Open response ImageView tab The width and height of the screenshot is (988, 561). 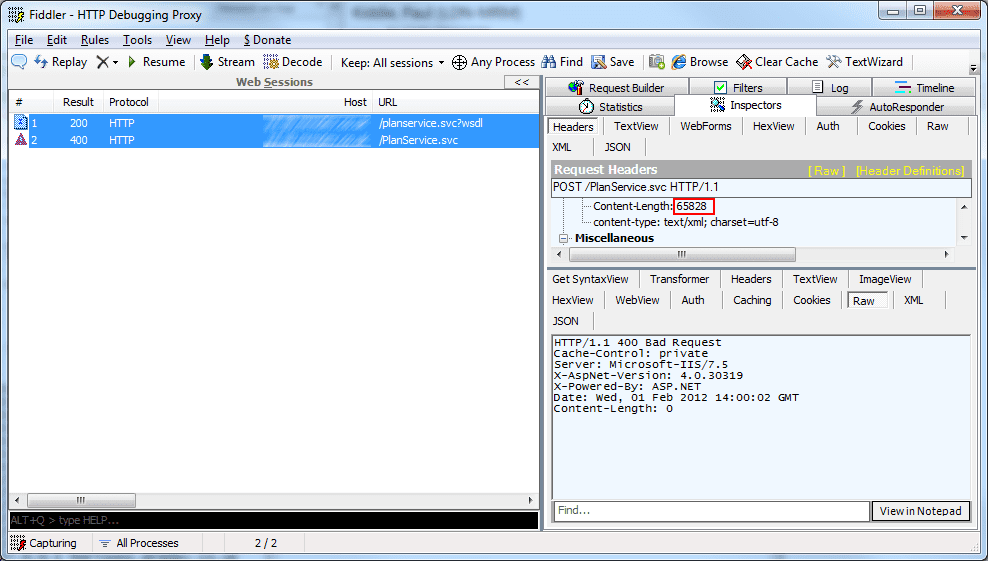pos(885,279)
